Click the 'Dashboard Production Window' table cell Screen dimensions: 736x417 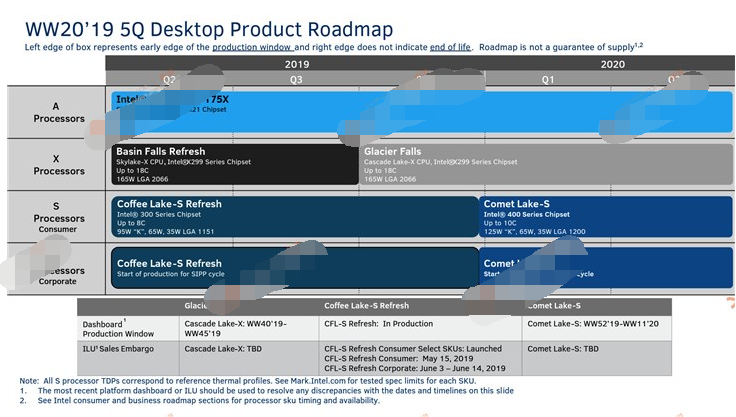pos(128,329)
